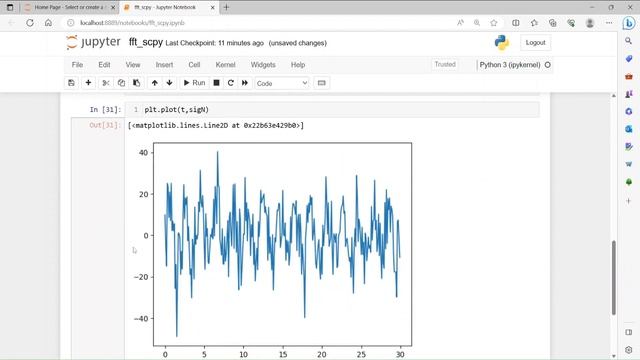This screenshot has width=640, height=360.
Task: Reload the current page
Action: coord(30,23)
